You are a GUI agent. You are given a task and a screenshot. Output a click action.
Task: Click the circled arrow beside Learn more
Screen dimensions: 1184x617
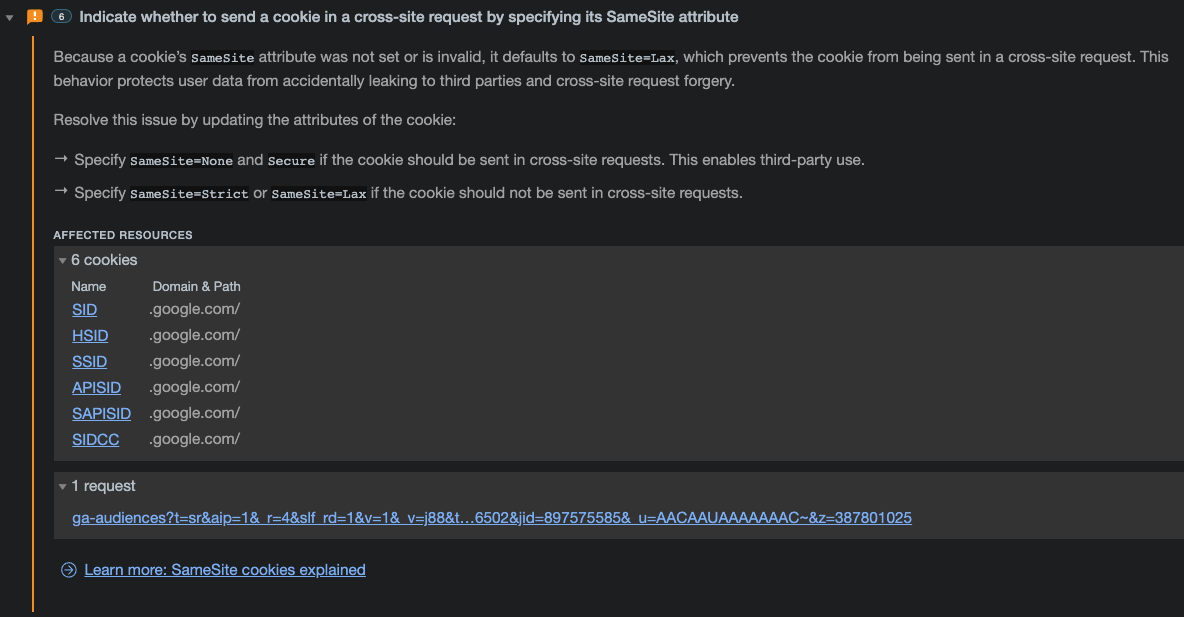[x=69, y=570]
